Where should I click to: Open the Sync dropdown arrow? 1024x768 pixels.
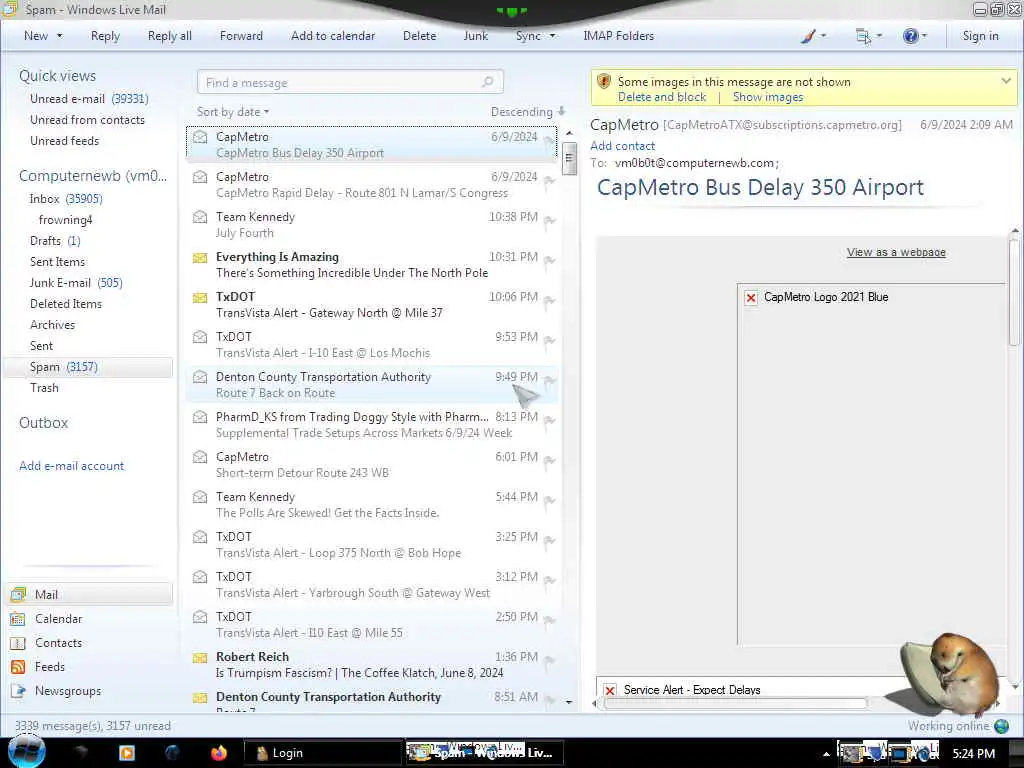pos(552,36)
